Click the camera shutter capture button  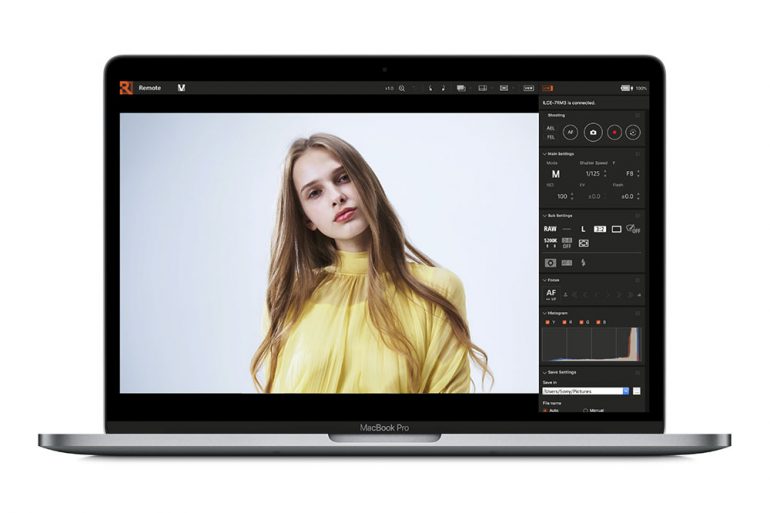tap(592, 132)
